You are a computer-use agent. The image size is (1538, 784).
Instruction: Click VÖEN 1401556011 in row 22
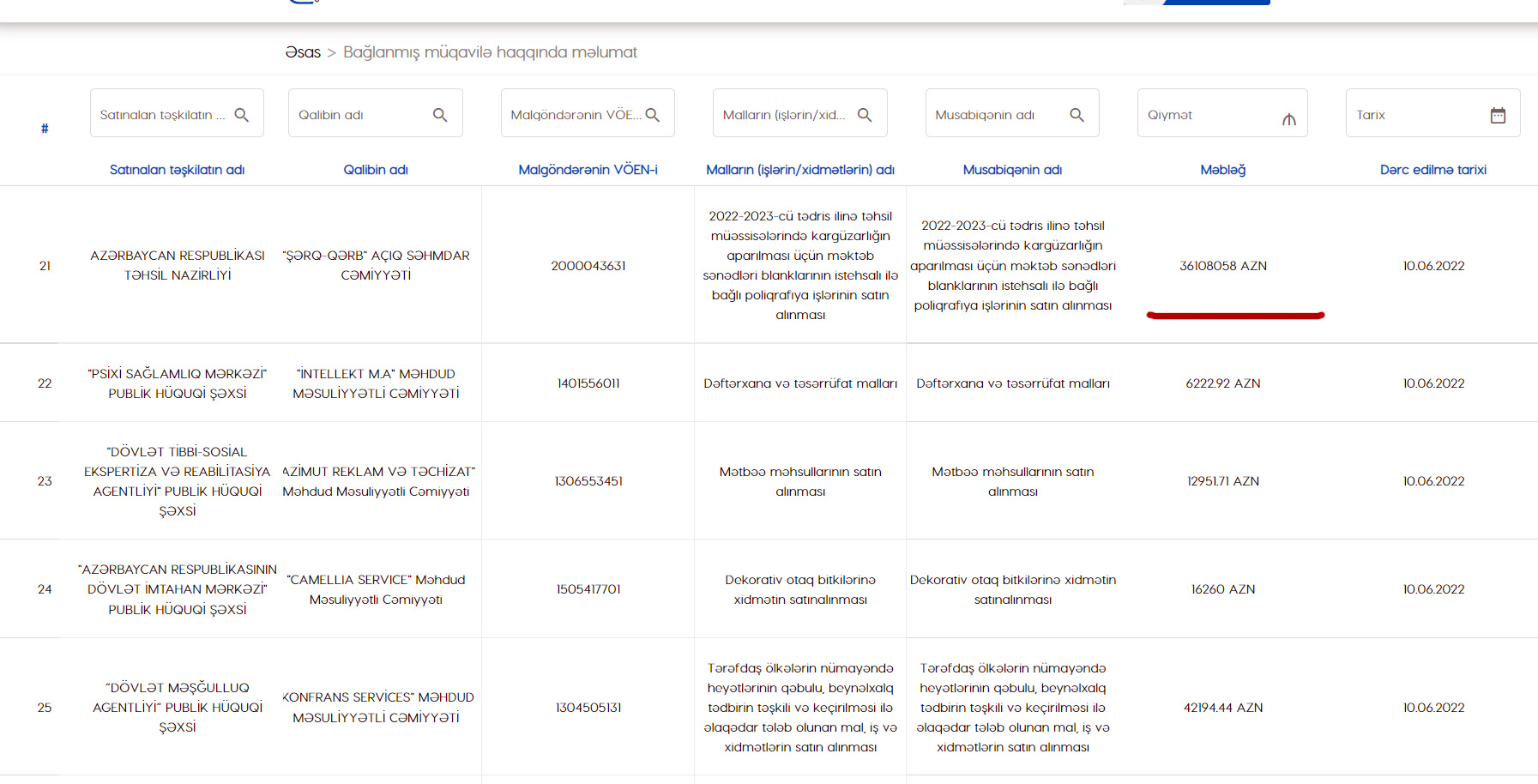[588, 383]
